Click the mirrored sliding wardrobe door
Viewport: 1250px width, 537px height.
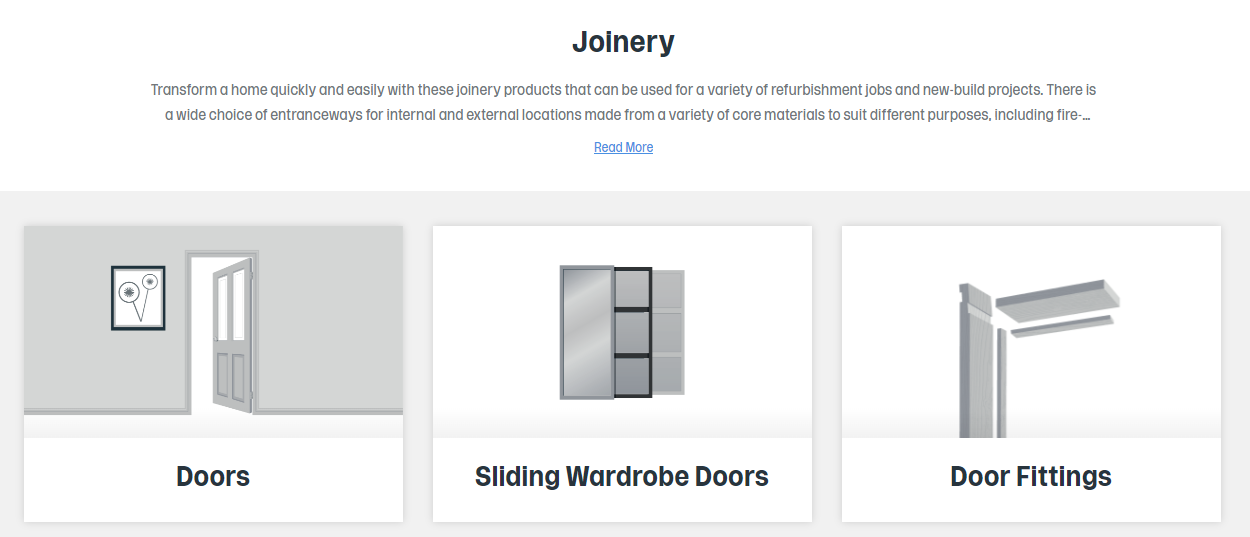(587, 332)
